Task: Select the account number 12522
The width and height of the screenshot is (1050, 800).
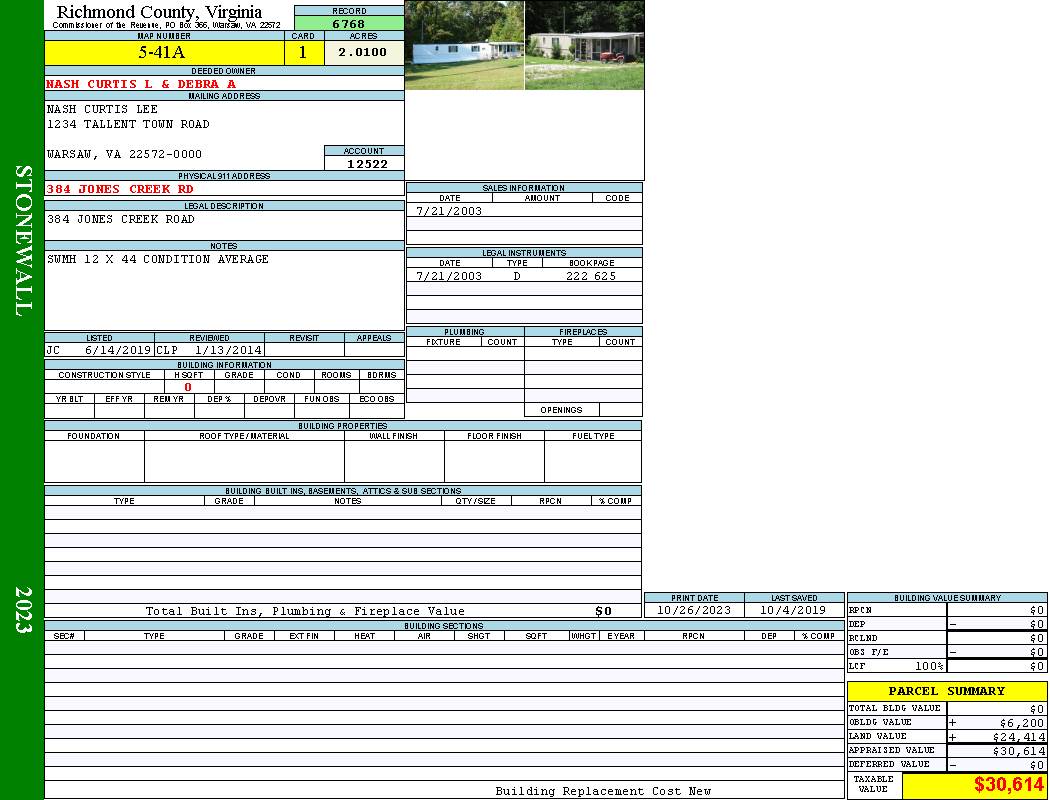Action: coord(364,163)
